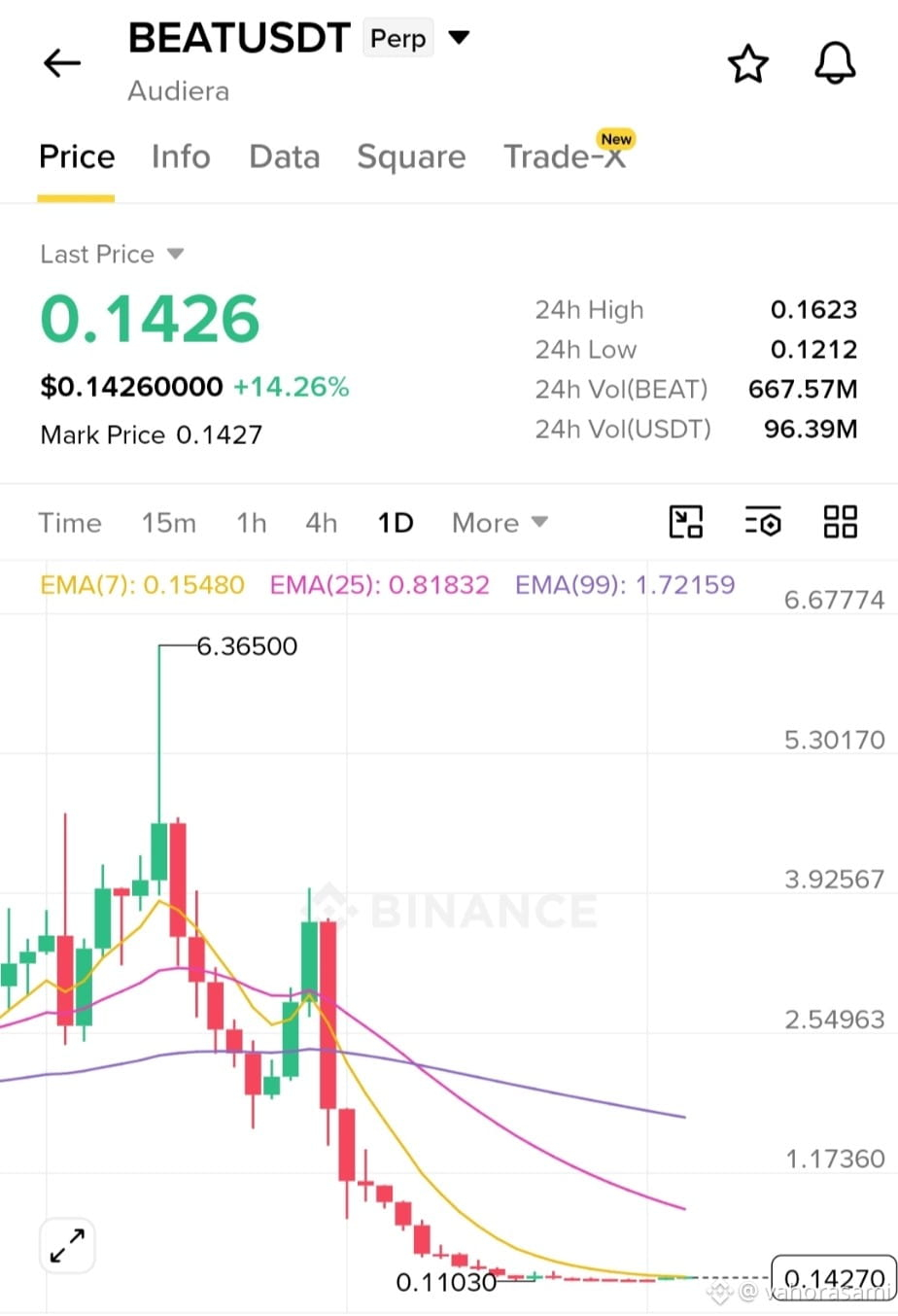Switch to the Square tab

click(411, 157)
